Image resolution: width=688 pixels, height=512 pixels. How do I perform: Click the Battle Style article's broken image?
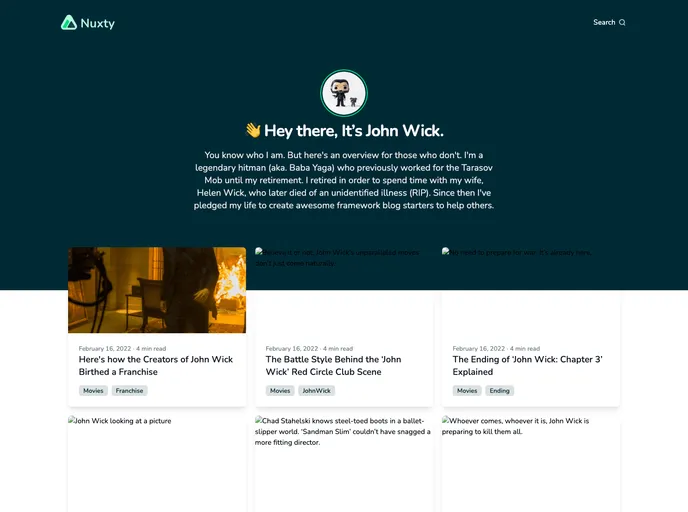343,290
